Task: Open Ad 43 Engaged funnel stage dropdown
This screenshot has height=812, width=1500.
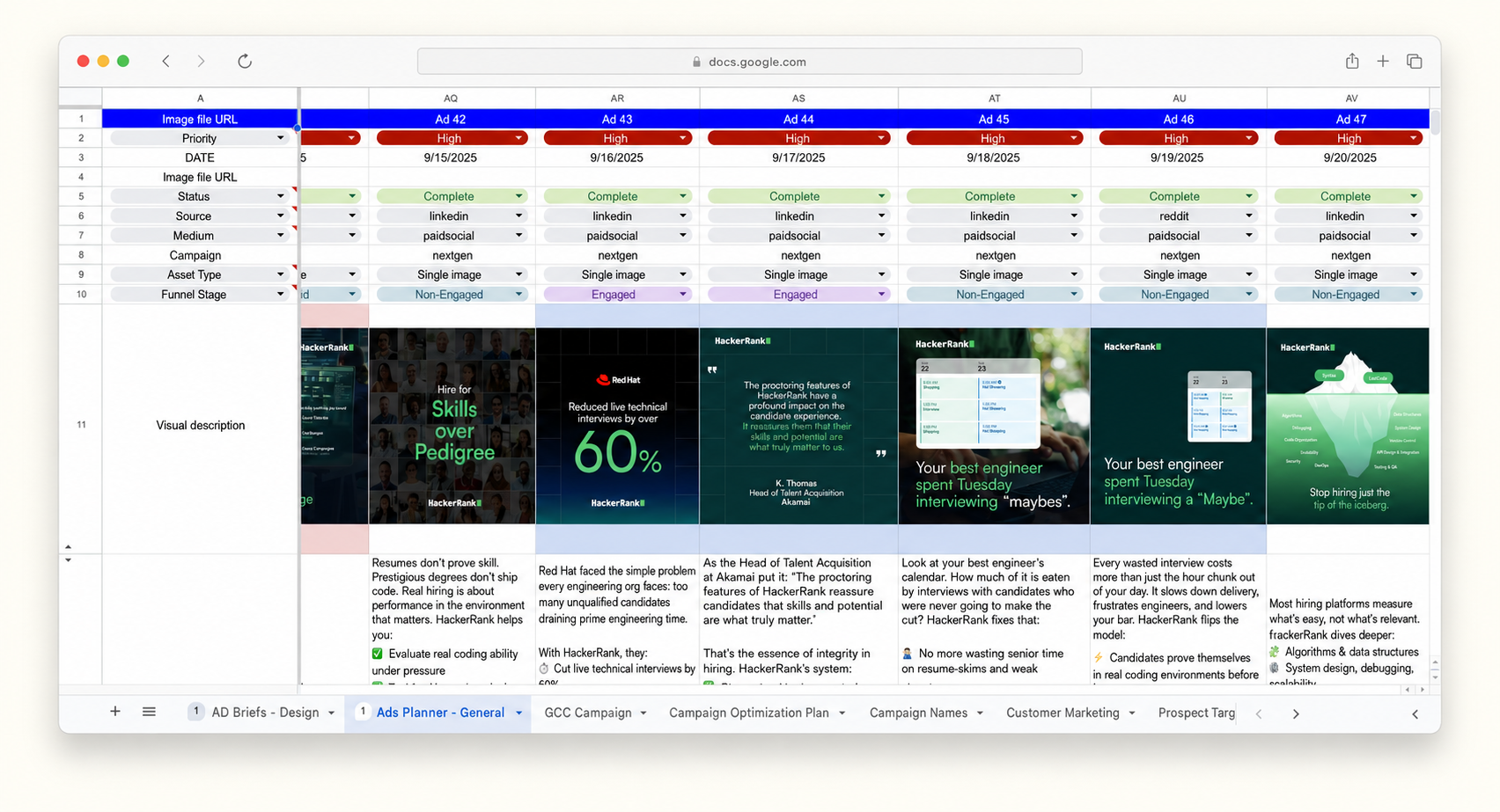Action: click(x=683, y=295)
